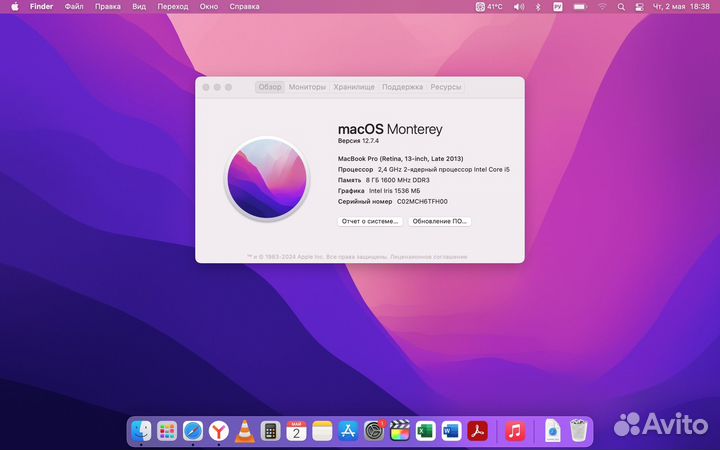Open the Переход menu
720x450 pixels.
click(x=173, y=6)
